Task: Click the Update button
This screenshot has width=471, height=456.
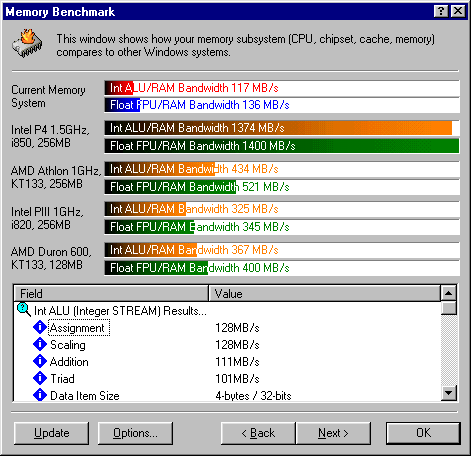Action: 52,433
